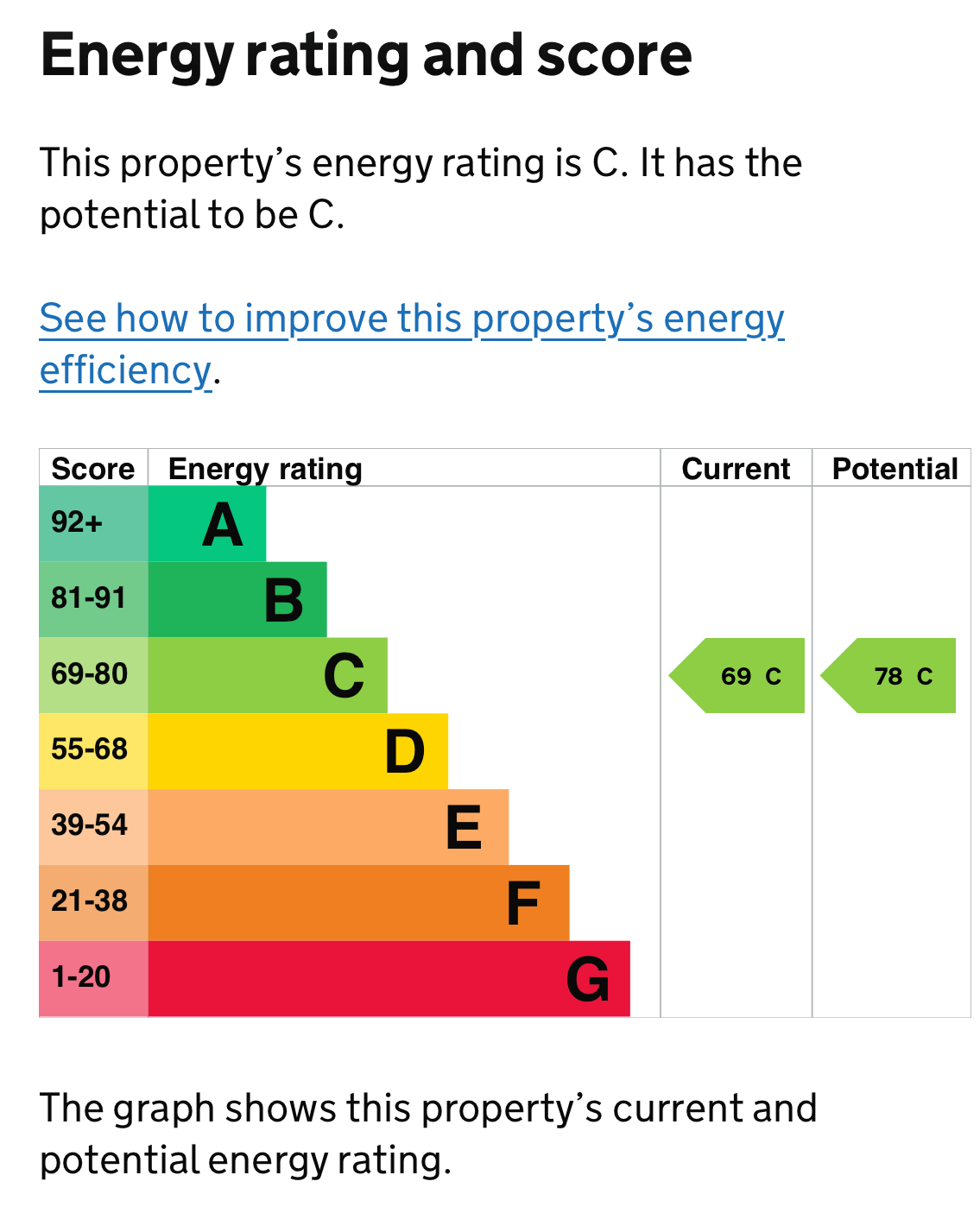This screenshot has height=1213, width=980.
Task: Click the 1-20 score cell
Action: tap(93, 979)
